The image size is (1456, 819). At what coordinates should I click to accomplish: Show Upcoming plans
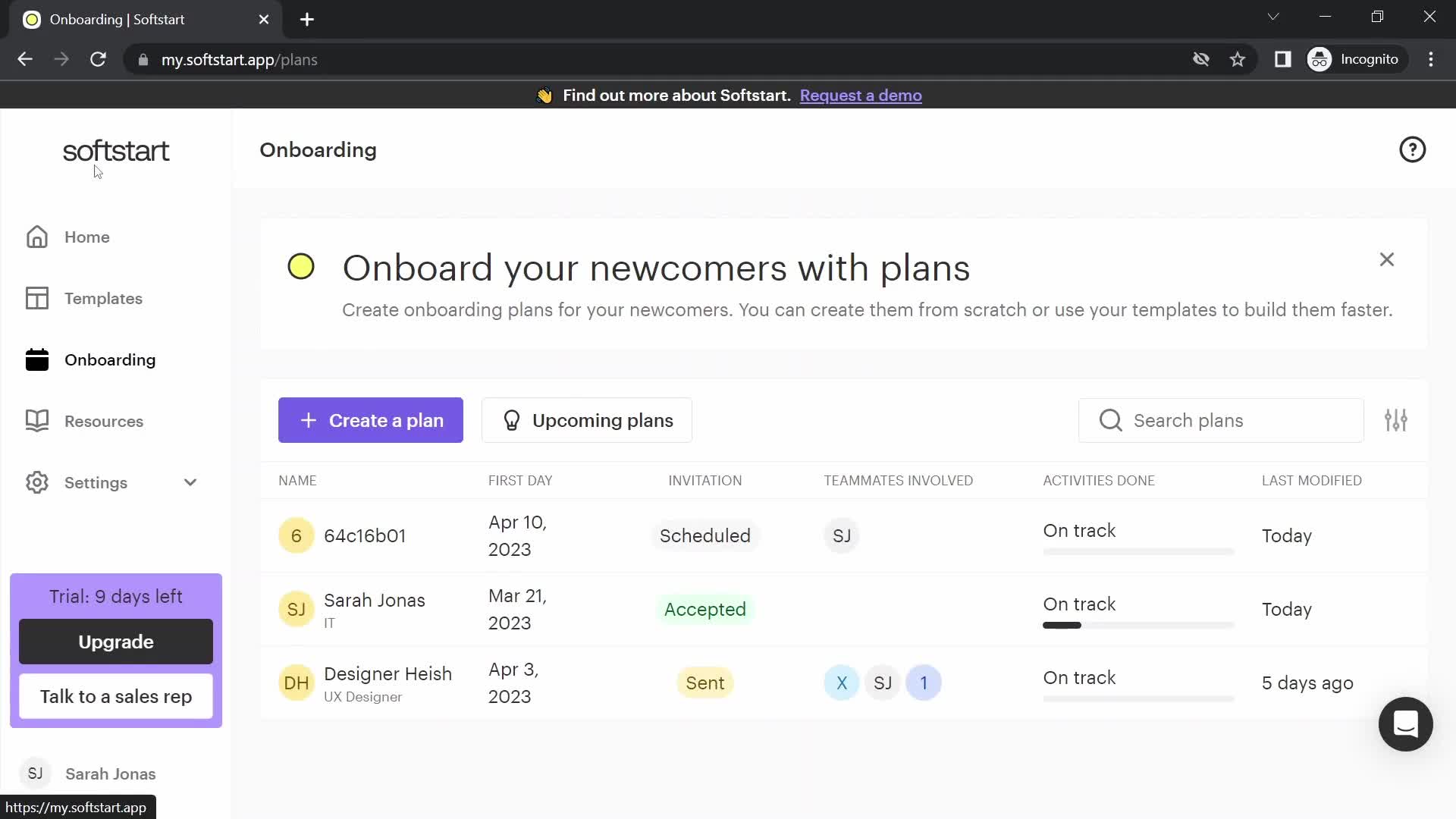pyautogui.click(x=587, y=420)
